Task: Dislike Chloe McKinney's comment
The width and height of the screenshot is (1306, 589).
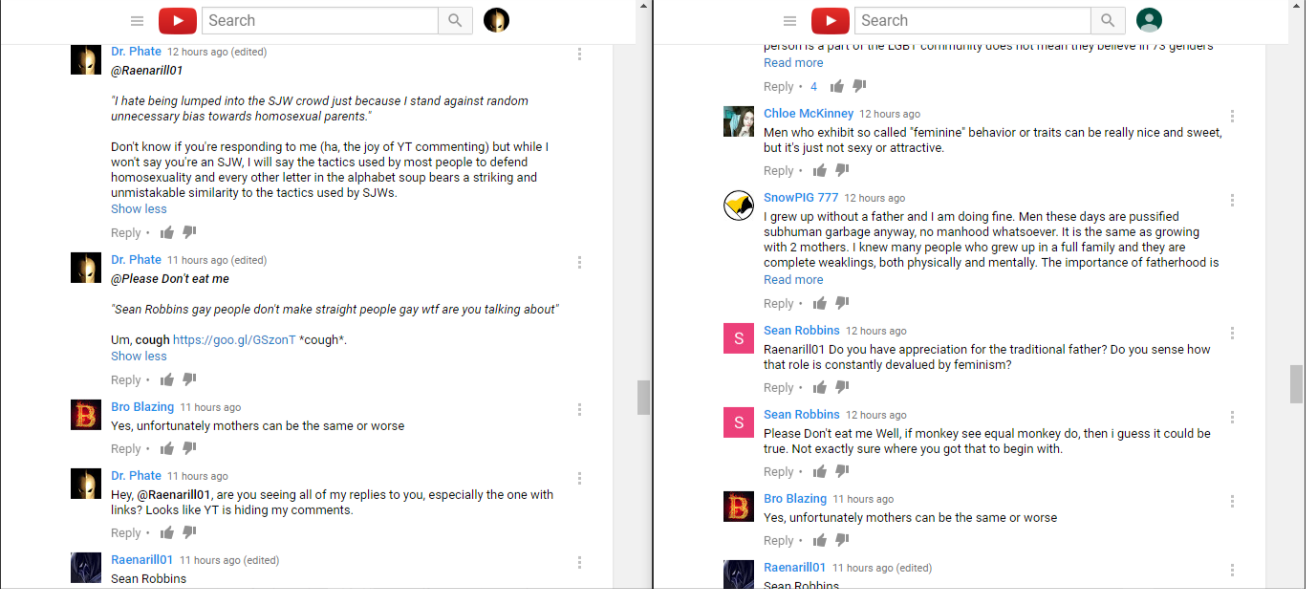Action: click(x=842, y=171)
